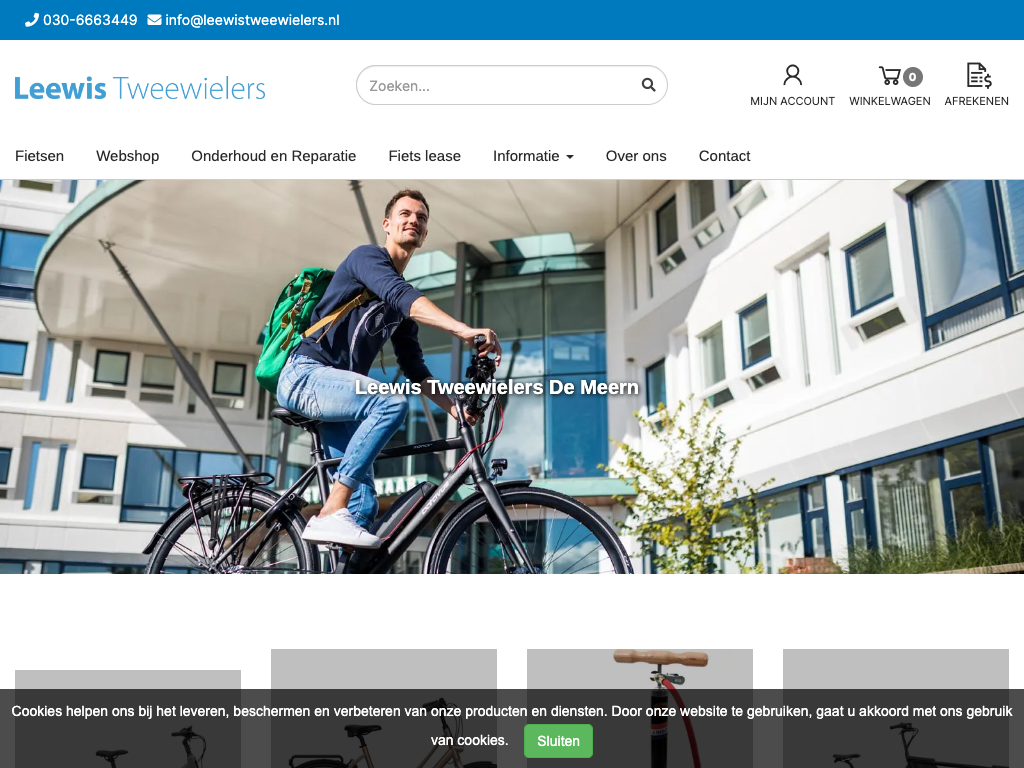Click the cart item count badge

coord(912,77)
